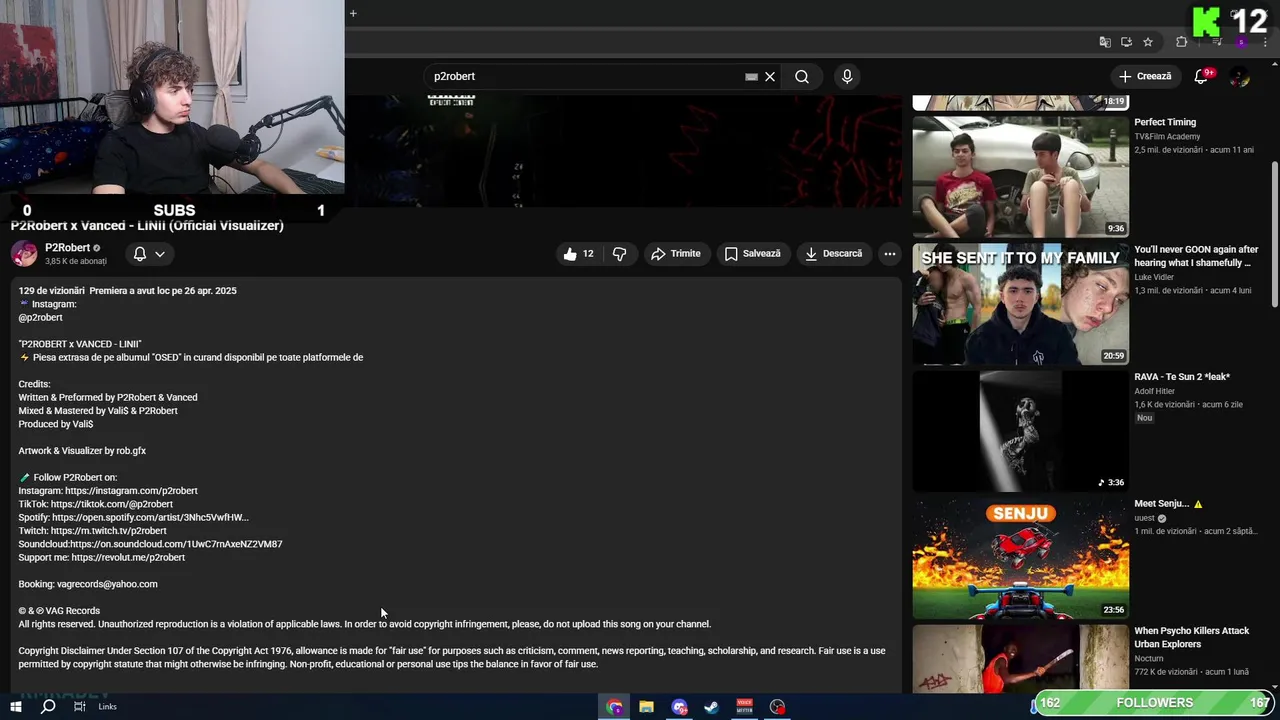Open more actions three-dot menu
Viewport: 1280px width, 720px height.
889,254
